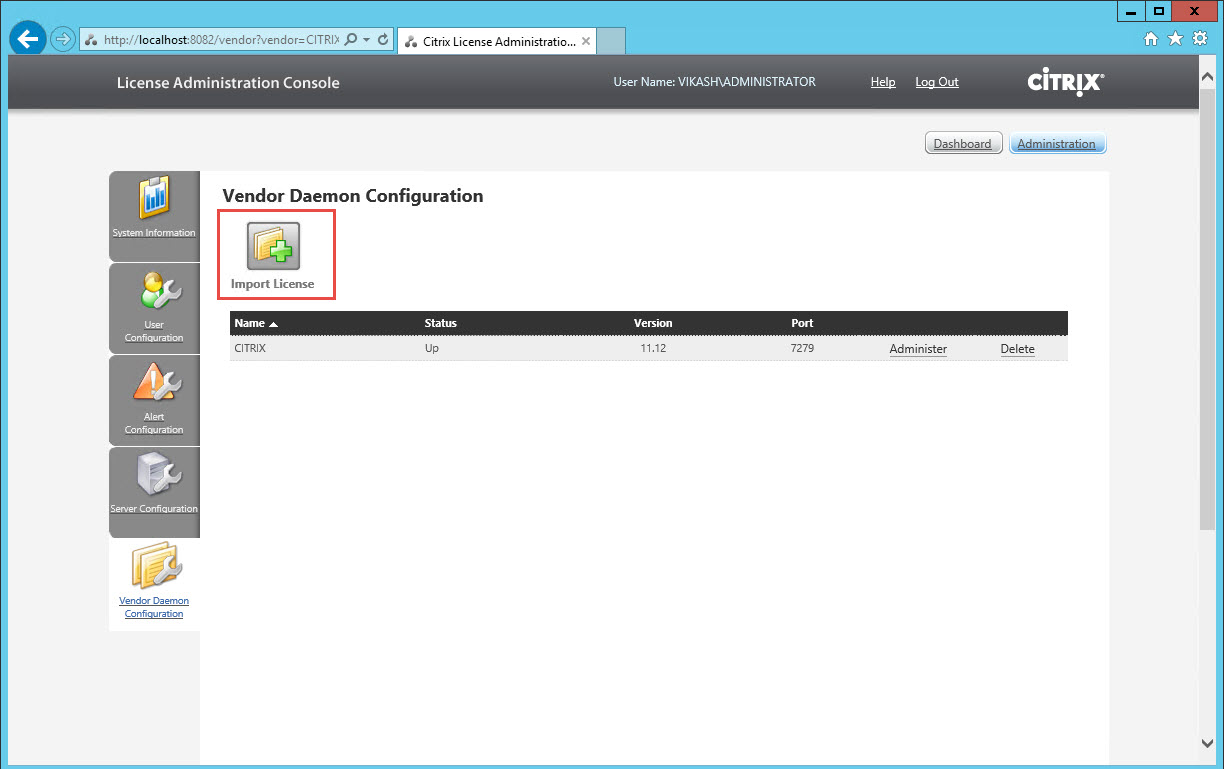This screenshot has width=1224, height=769.
Task: Open a new blank browser tab
Action: coord(611,41)
